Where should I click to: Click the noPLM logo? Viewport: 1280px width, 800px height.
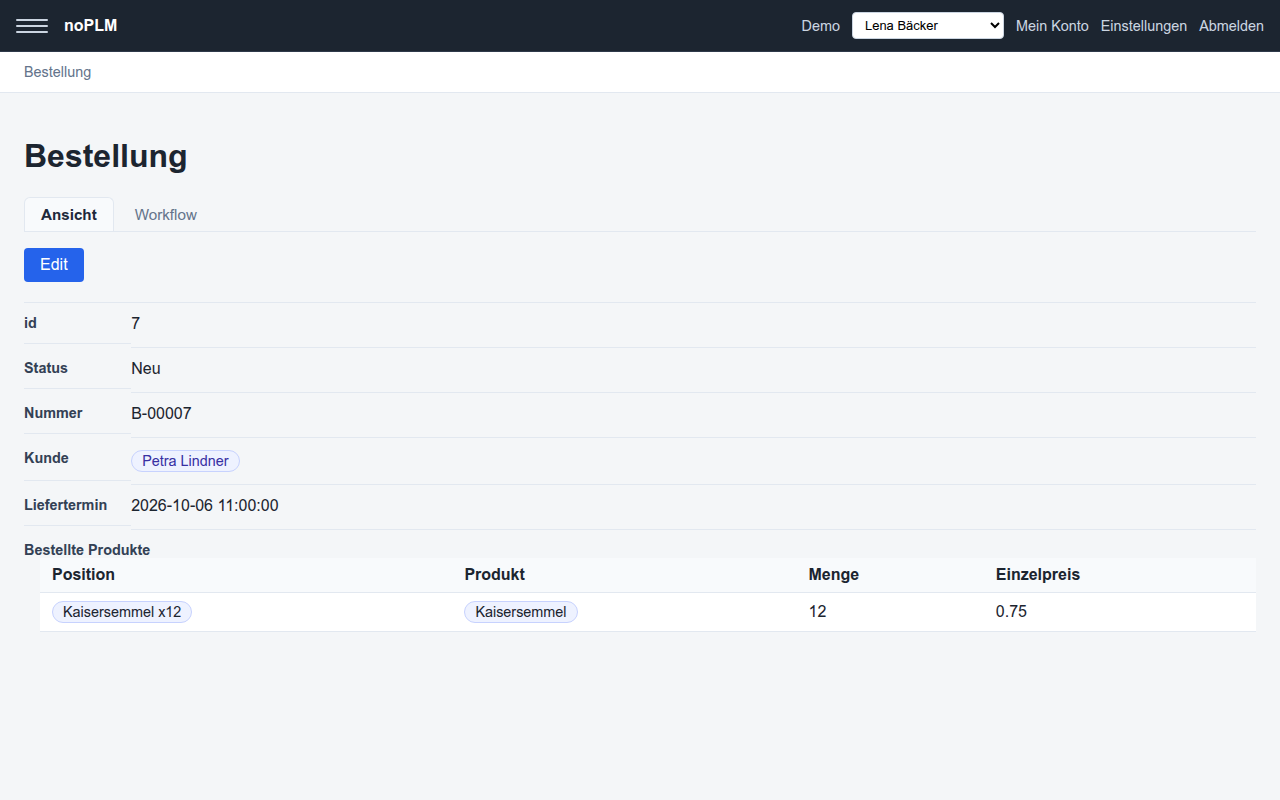click(90, 26)
